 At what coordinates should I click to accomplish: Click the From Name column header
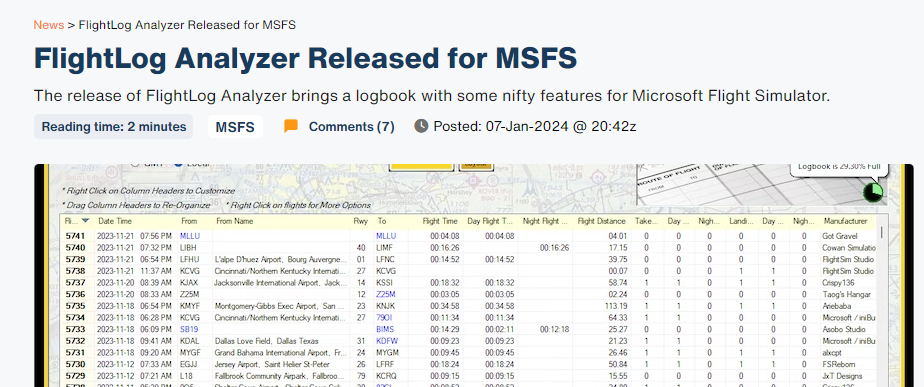pyautogui.click(x=234, y=221)
